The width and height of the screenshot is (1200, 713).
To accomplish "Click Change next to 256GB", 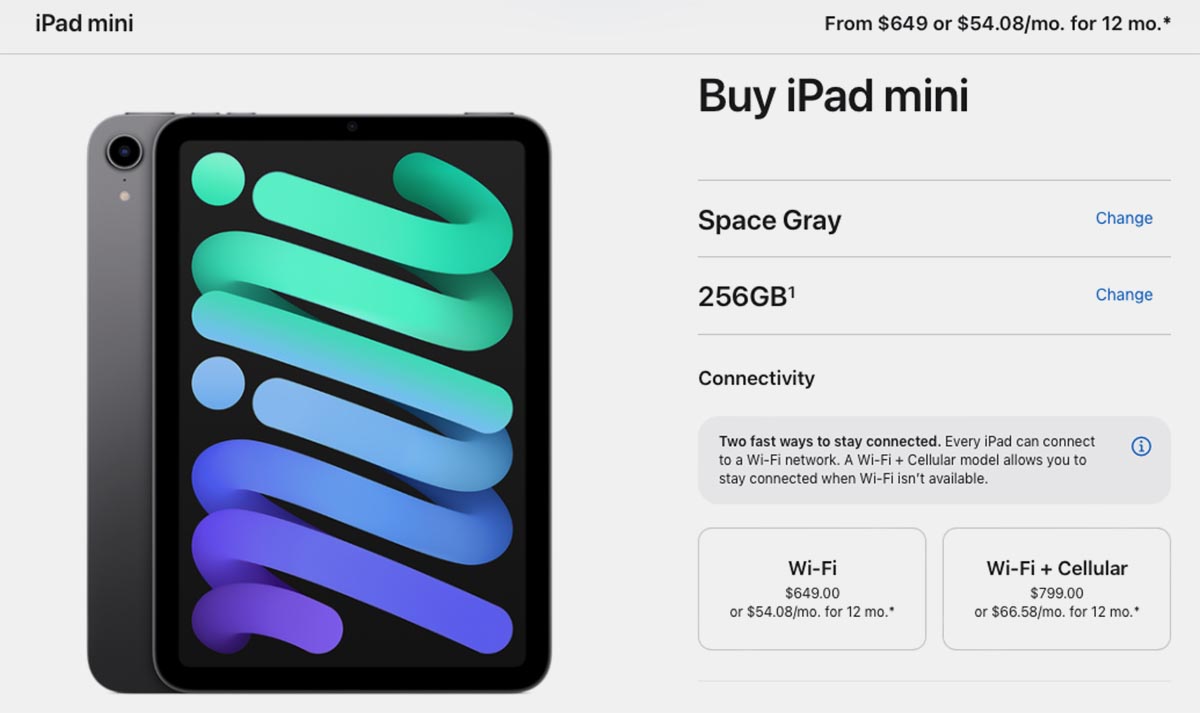I will (x=1124, y=295).
